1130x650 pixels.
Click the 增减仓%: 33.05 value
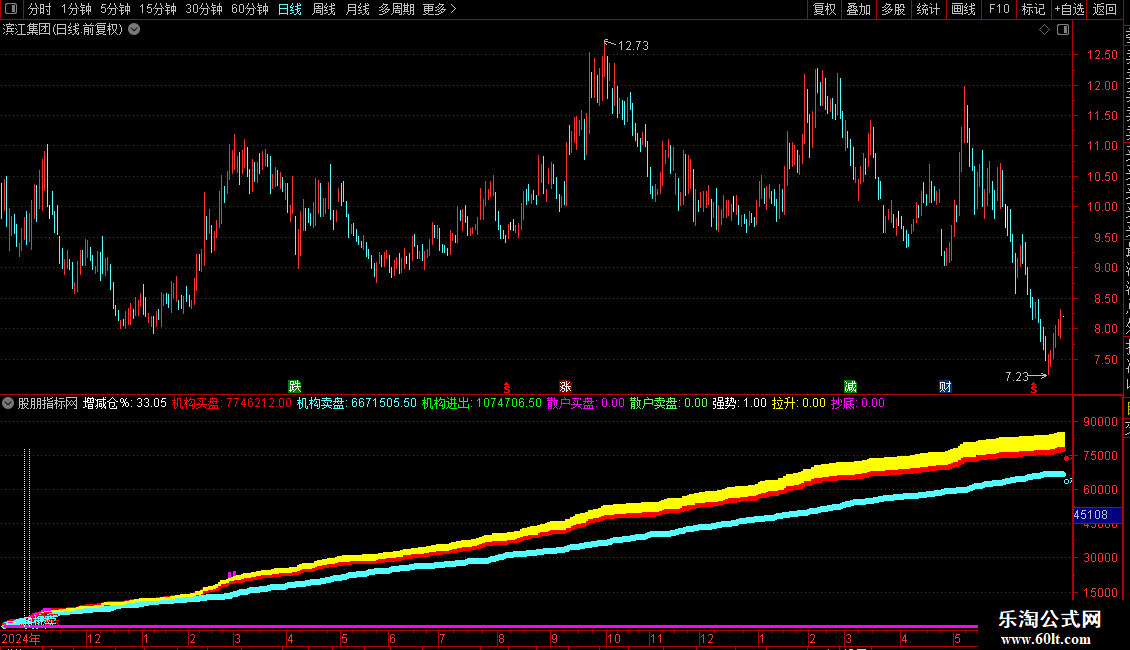pos(125,404)
